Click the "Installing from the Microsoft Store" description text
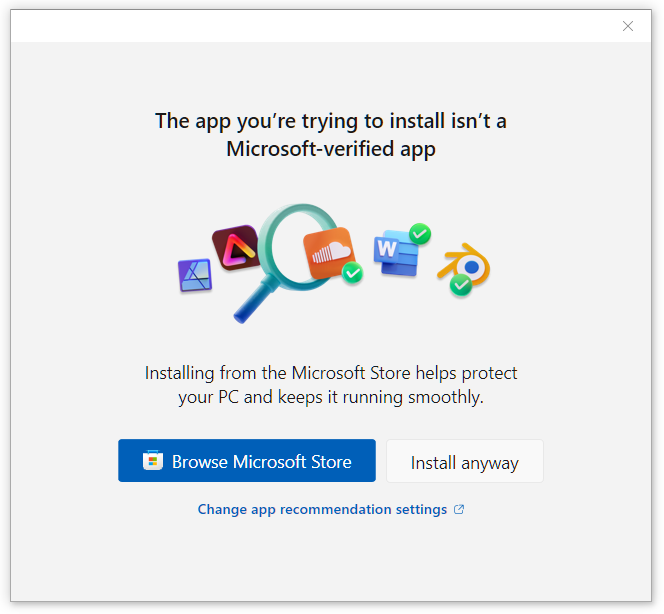 331,373
